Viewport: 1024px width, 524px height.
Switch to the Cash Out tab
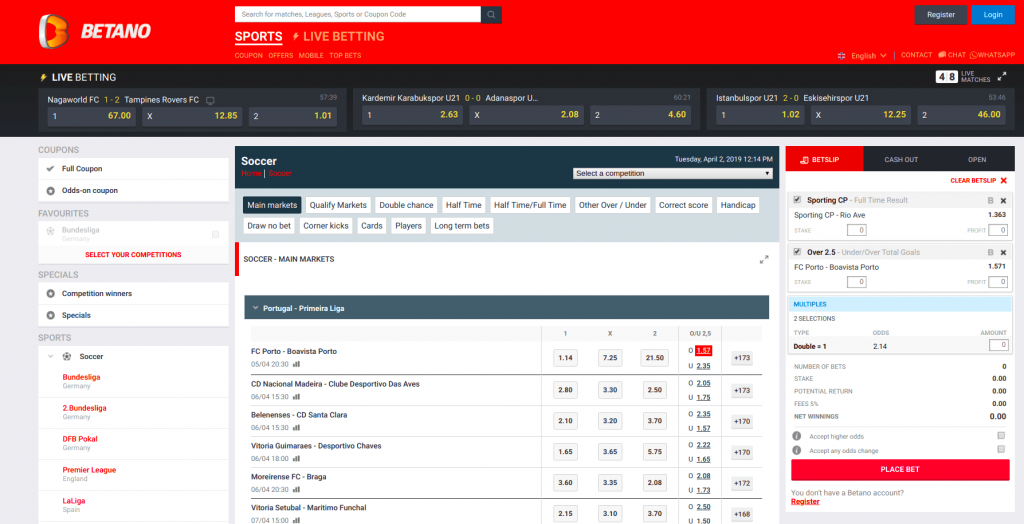coord(901,159)
